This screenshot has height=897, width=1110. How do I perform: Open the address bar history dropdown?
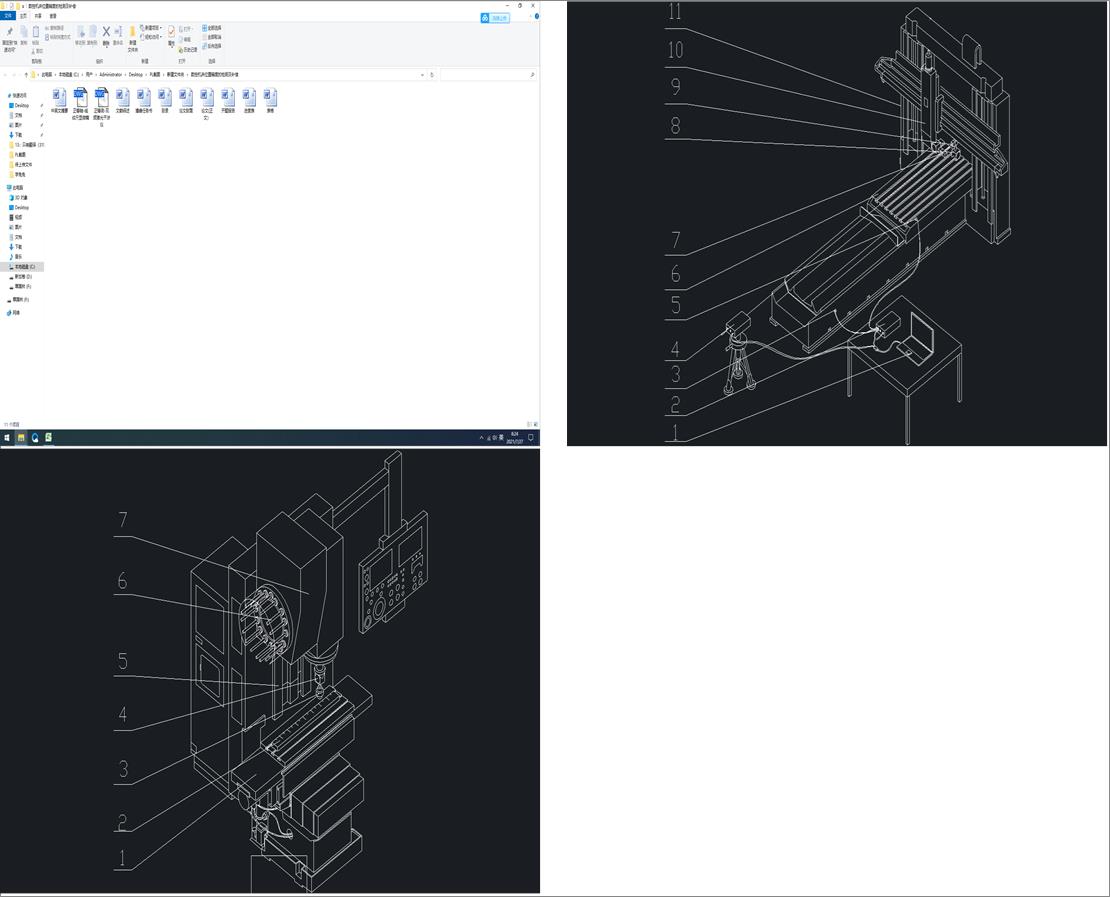pyautogui.click(x=423, y=74)
